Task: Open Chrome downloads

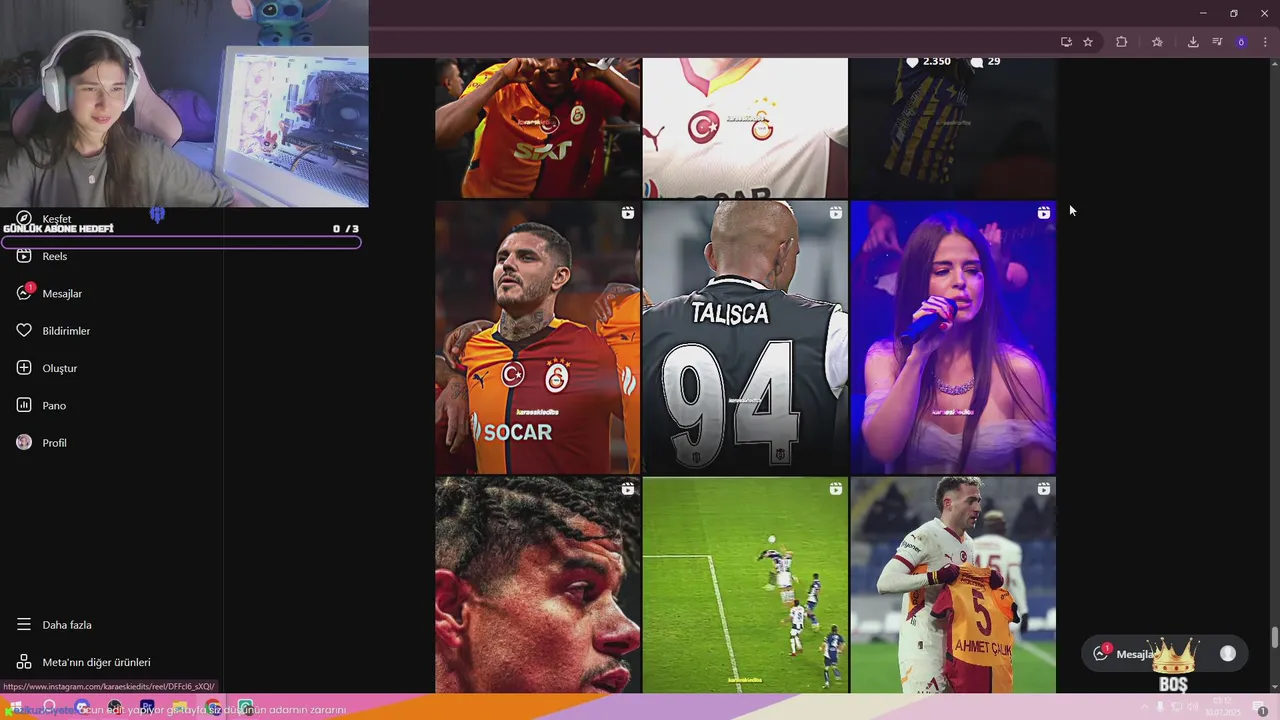Action: 1193,42
